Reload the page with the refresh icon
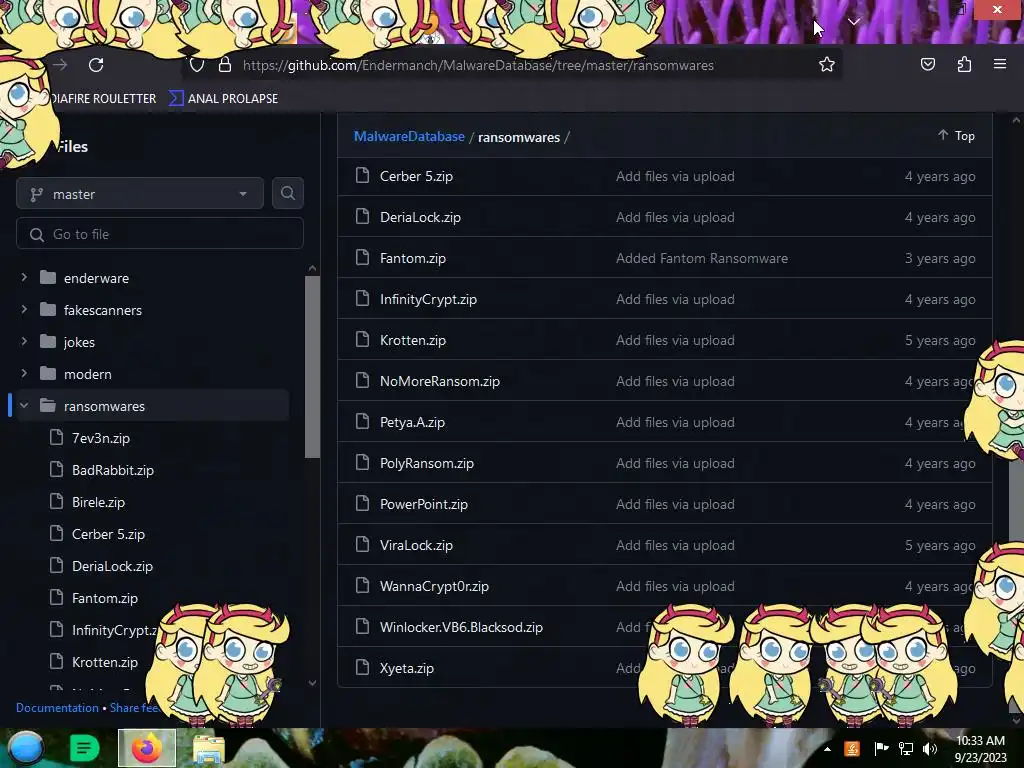 point(96,65)
